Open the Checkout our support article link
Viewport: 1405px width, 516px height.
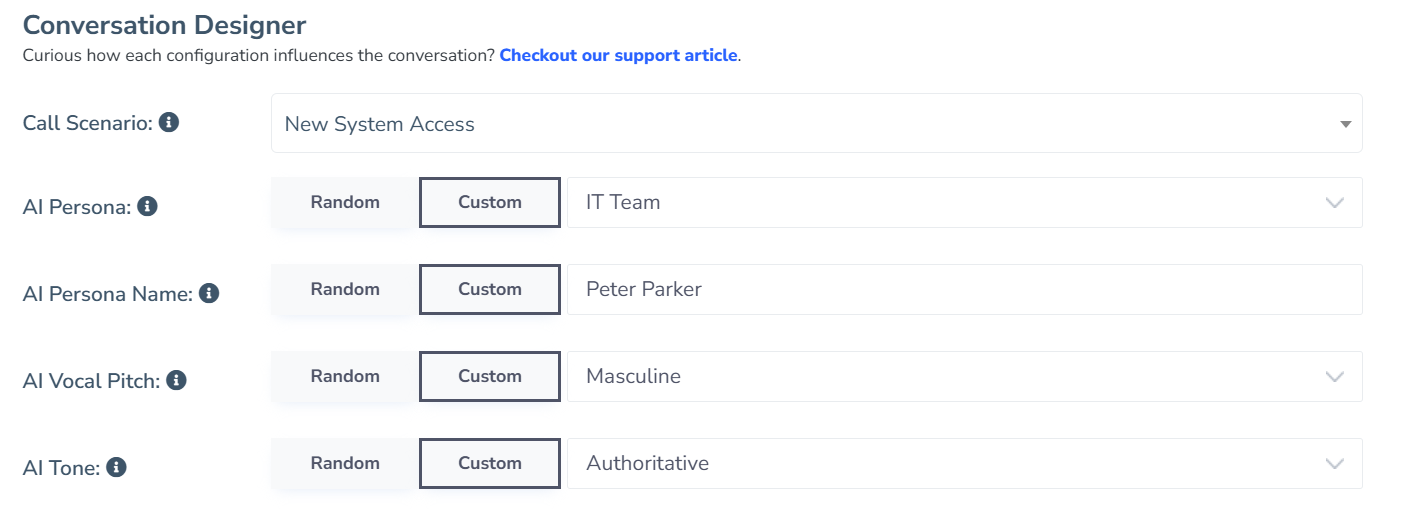click(618, 55)
